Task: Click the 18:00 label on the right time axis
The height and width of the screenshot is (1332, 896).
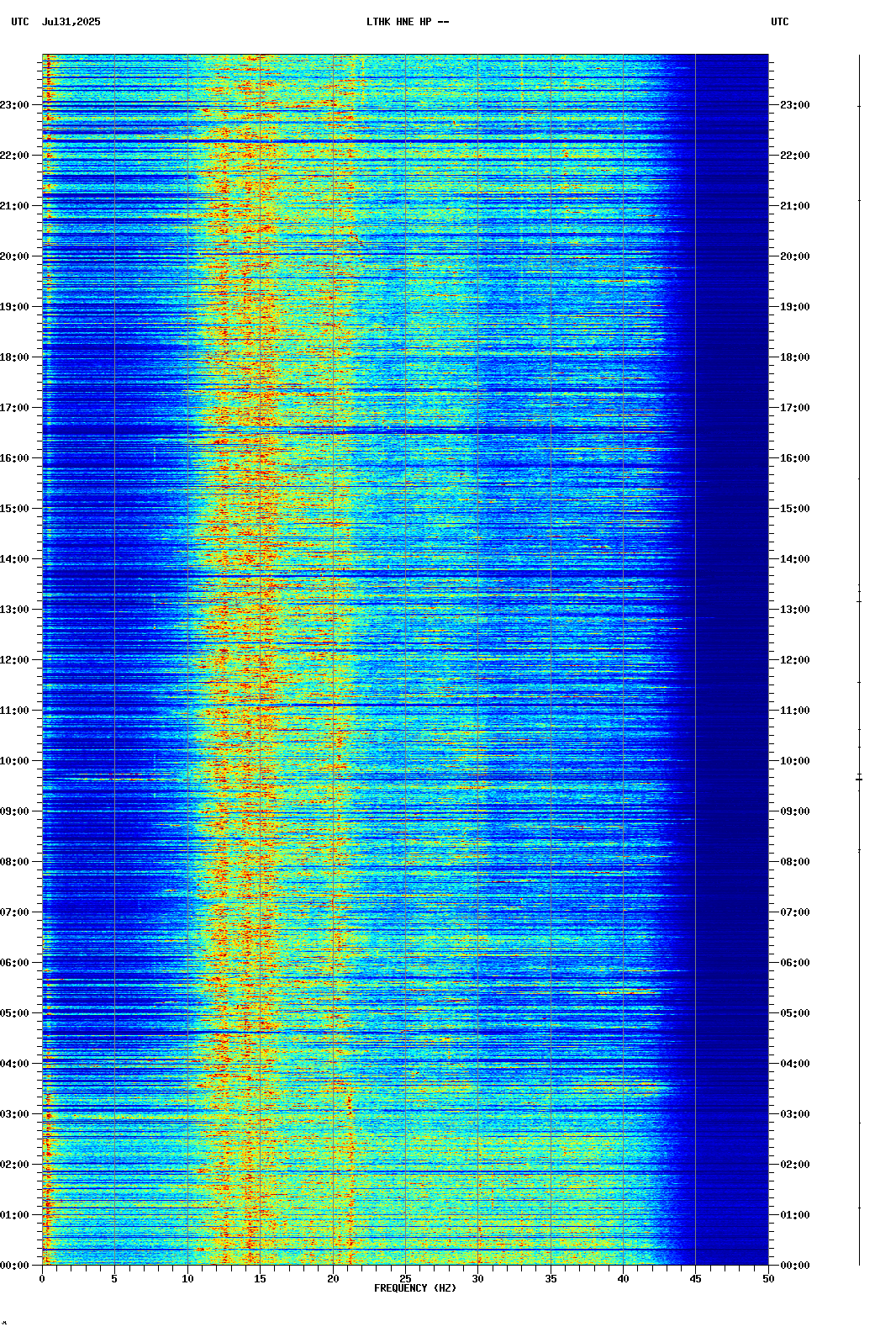Action: [x=795, y=357]
